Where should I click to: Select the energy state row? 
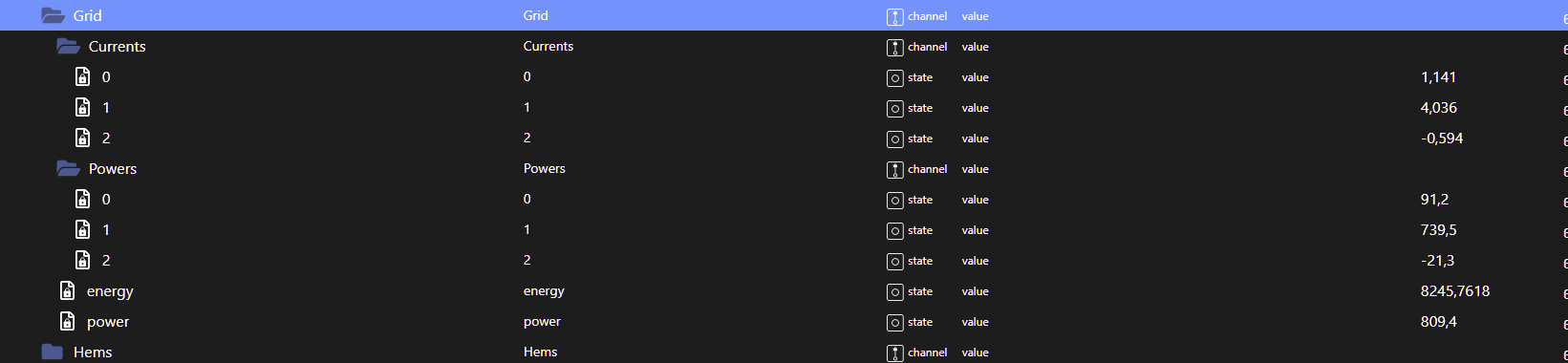coord(784,290)
